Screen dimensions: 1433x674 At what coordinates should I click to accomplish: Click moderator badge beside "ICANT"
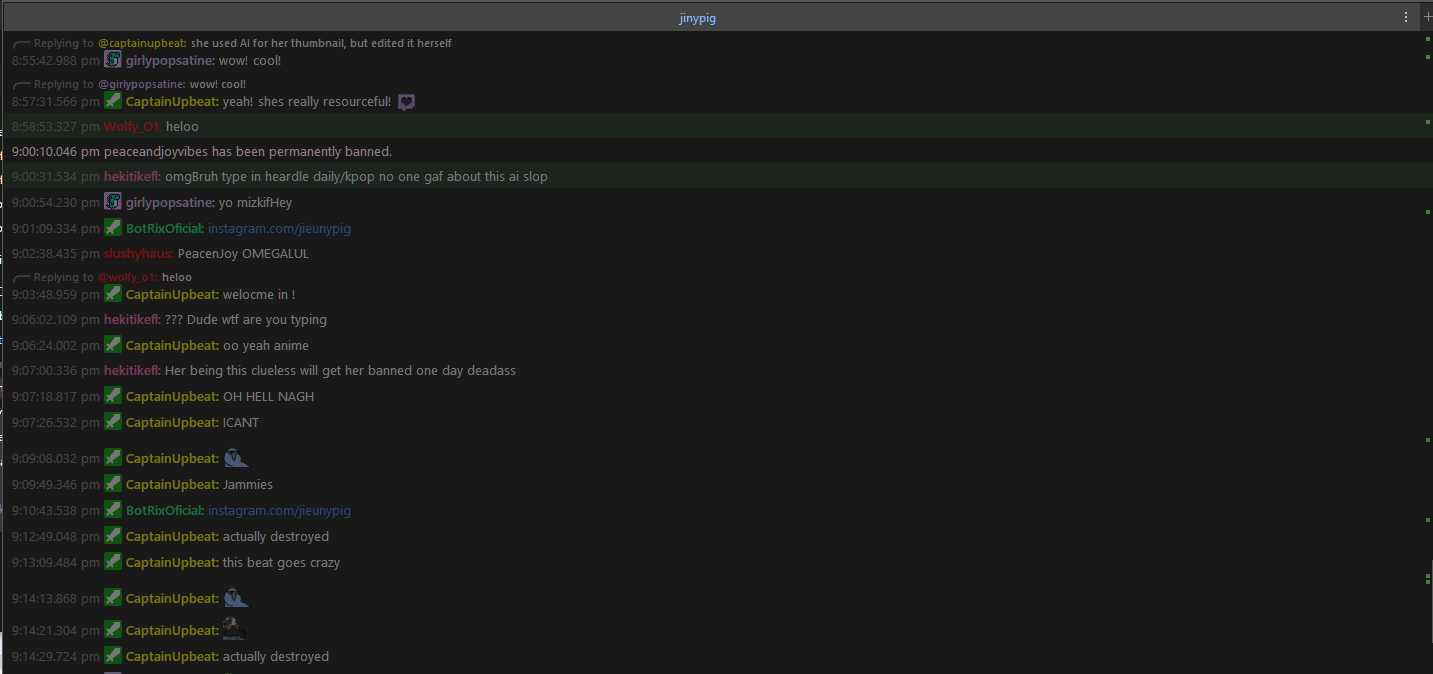coord(113,422)
